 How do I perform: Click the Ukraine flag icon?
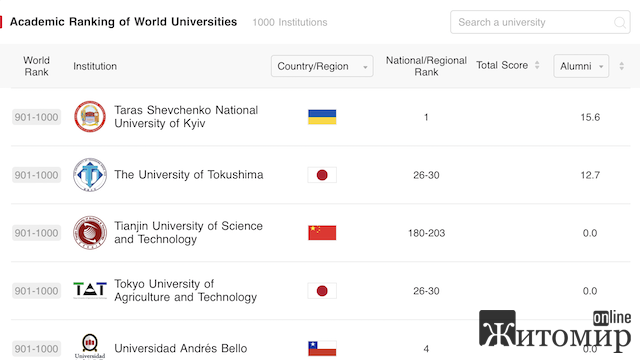[x=322, y=117]
